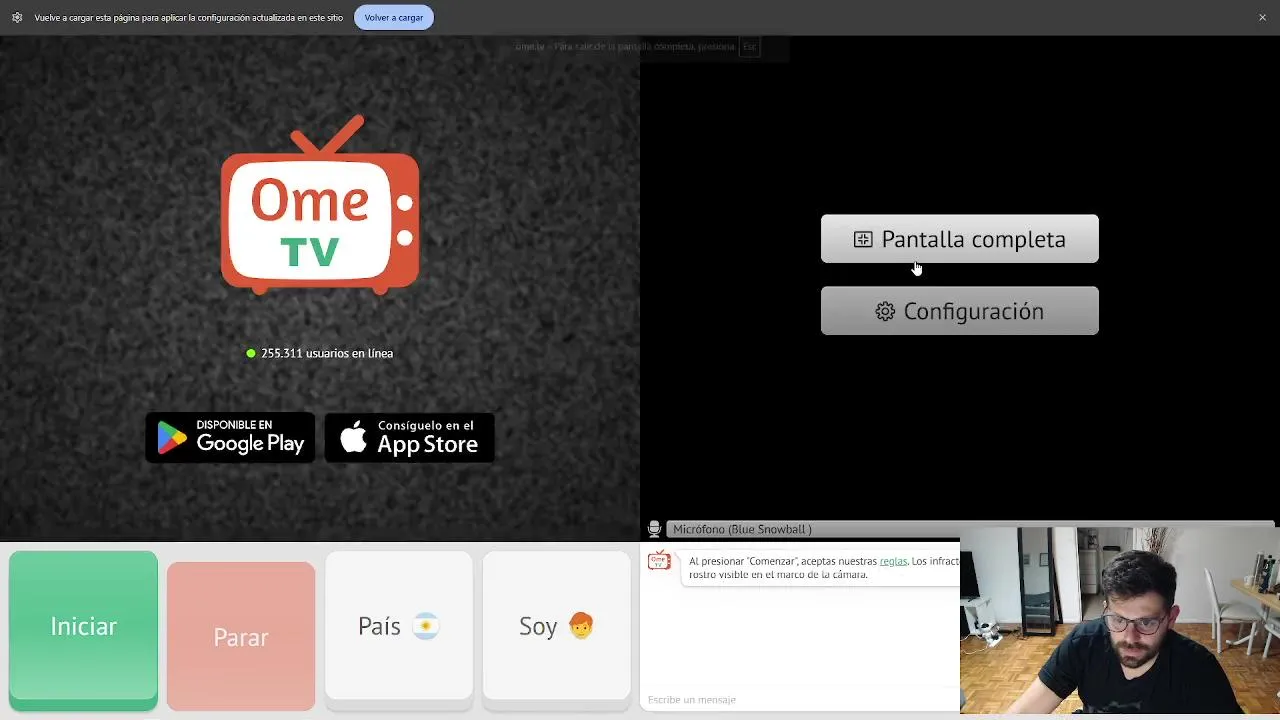
Task: Click the Volver a cargar button
Action: (x=393, y=17)
